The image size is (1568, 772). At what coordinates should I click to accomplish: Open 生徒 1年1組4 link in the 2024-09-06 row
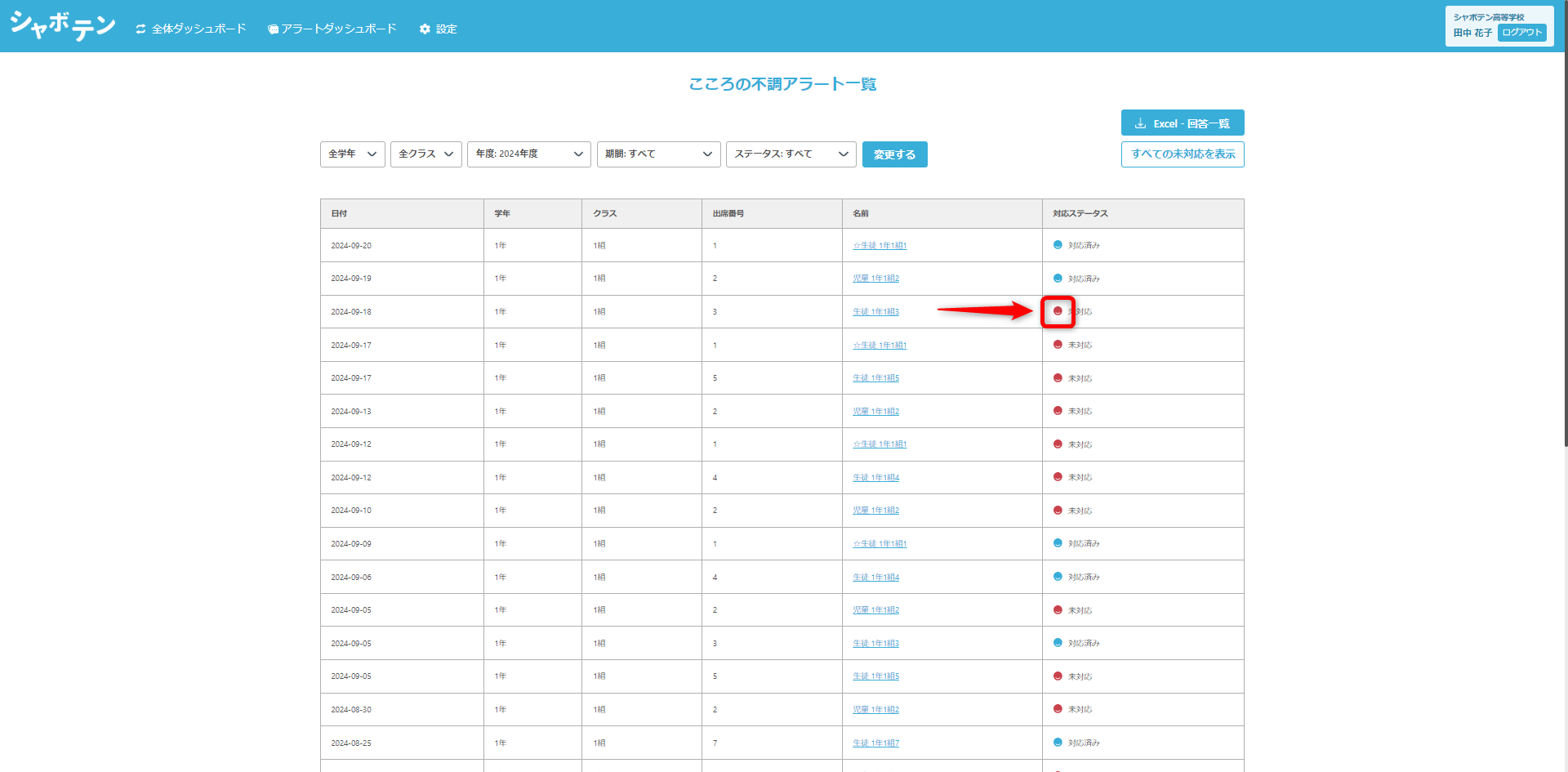coord(876,578)
